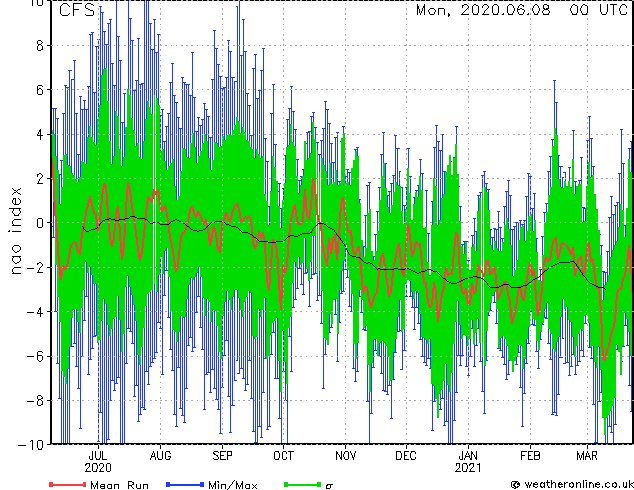This screenshot has height=490, width=634.
Task: Click the MAR x-axis label
Action: tap(587, 456)
